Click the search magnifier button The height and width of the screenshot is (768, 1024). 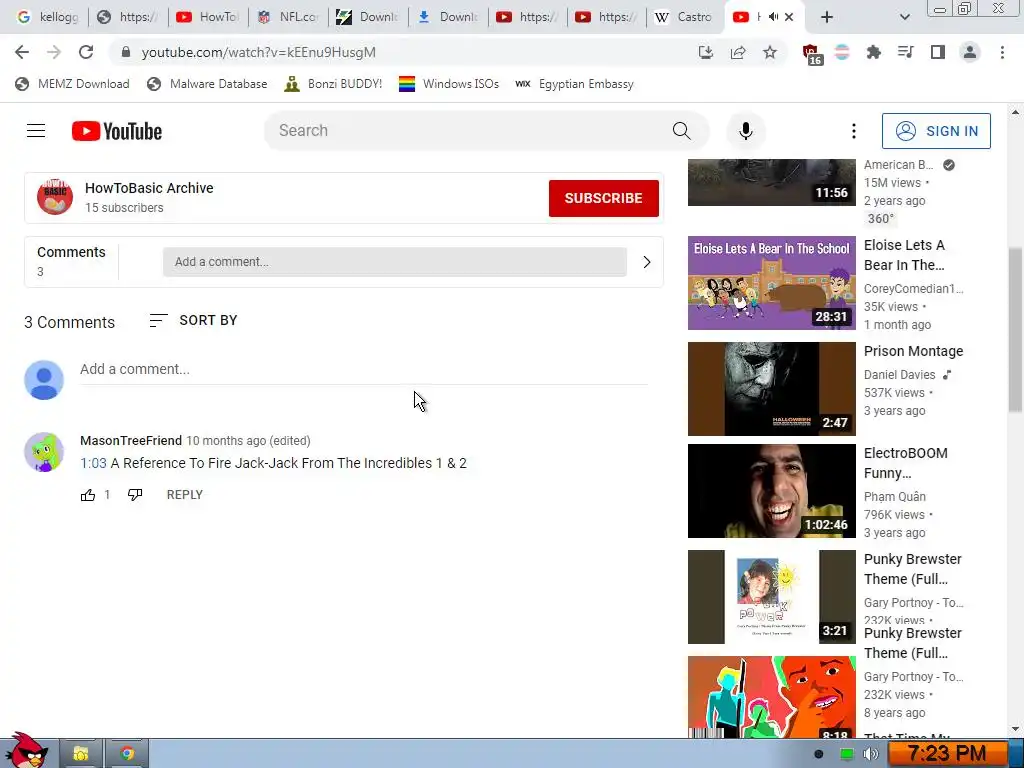pyautogui.click(x=681, y=131)
